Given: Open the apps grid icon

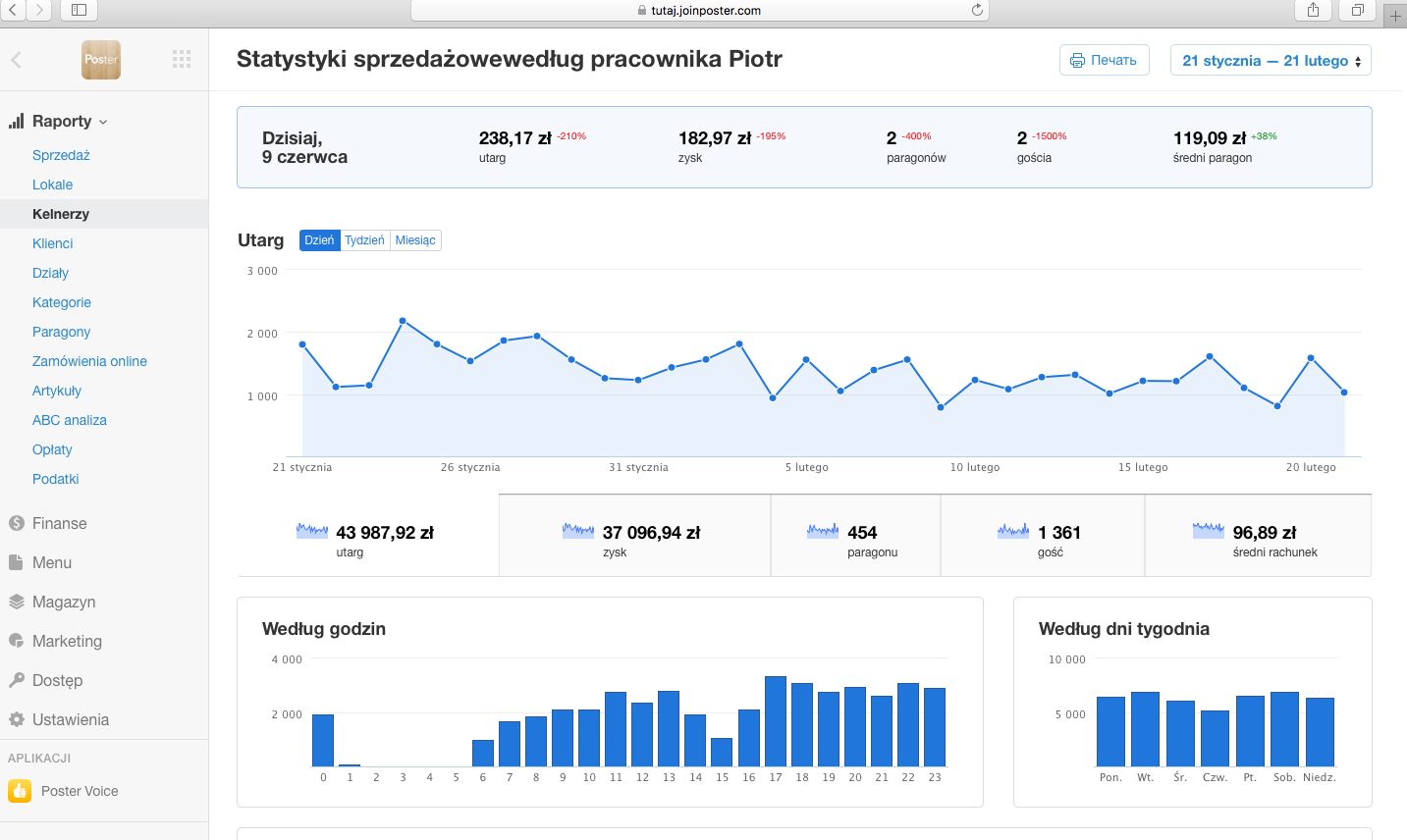Looking at the screenshot, I should [182, 60].
